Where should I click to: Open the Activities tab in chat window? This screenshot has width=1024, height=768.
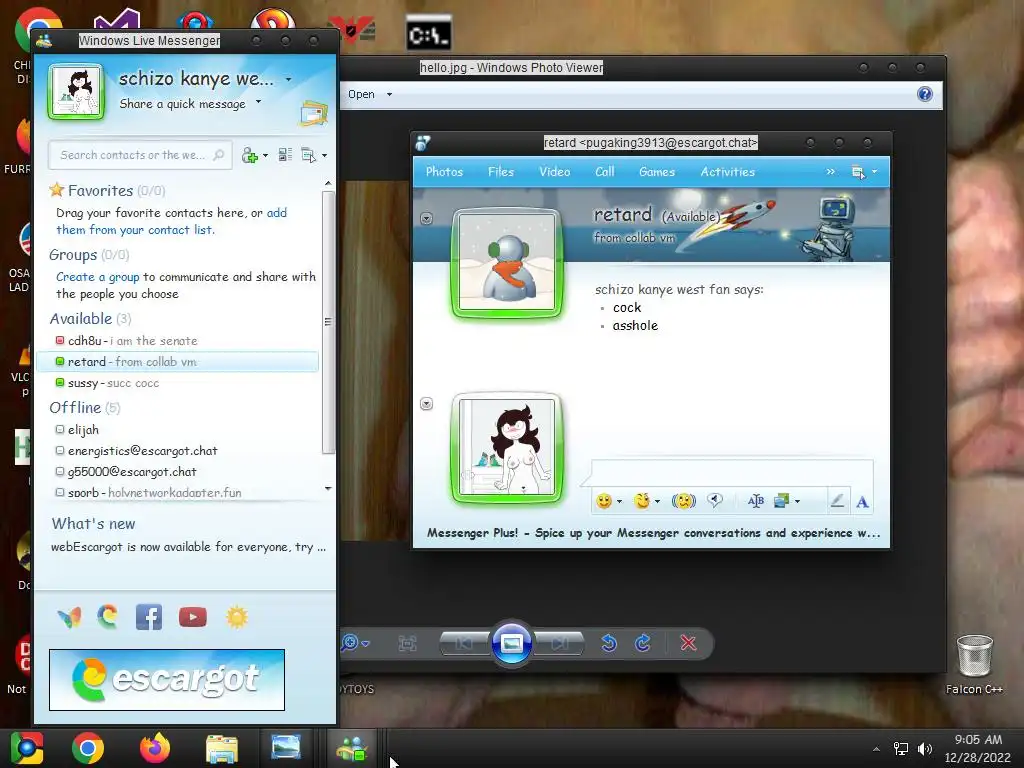click(x=728, y=172)
